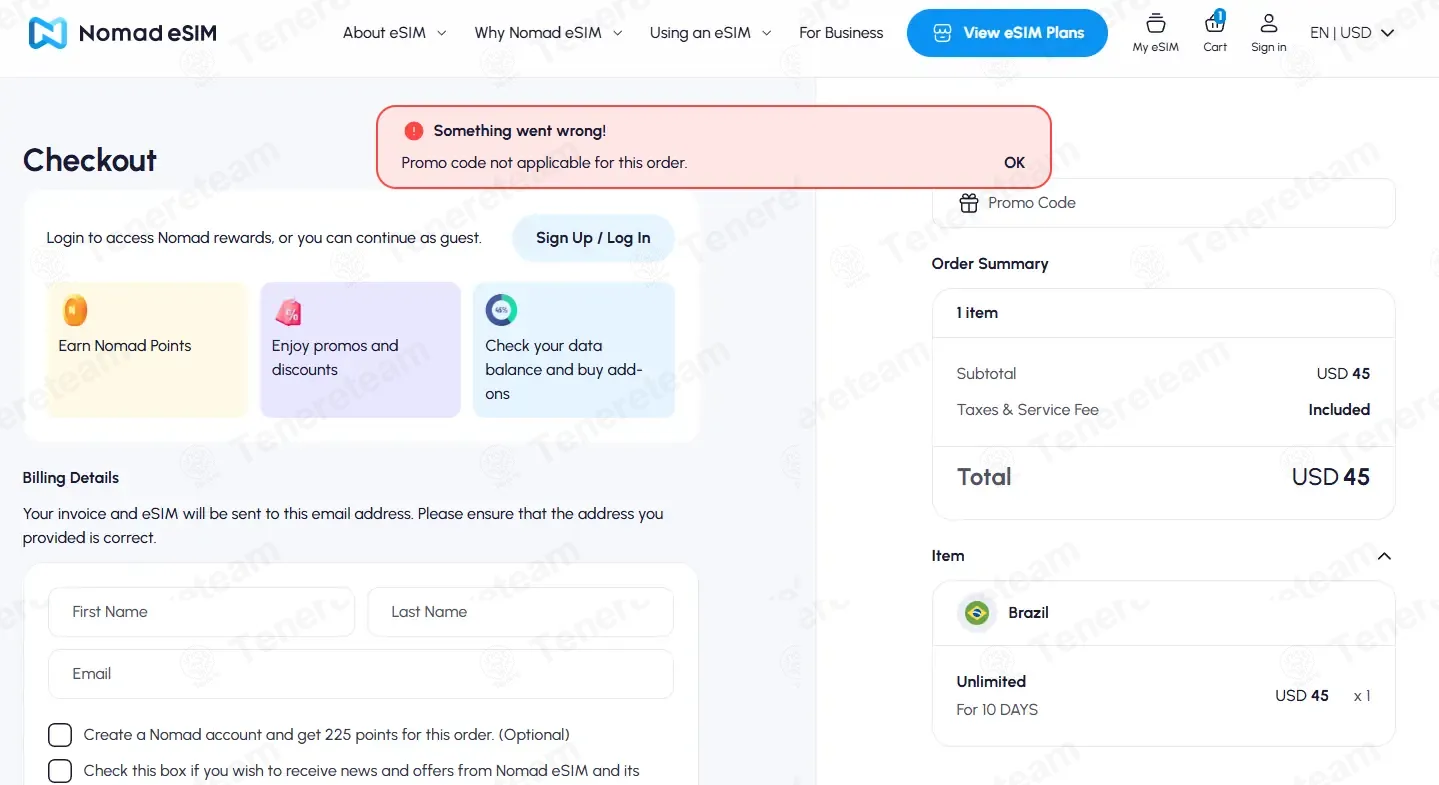Click the 'Promo code not applicable' message
This screenshot has width=1439, height=785.
pyautogui.click(x=544, y=162)
